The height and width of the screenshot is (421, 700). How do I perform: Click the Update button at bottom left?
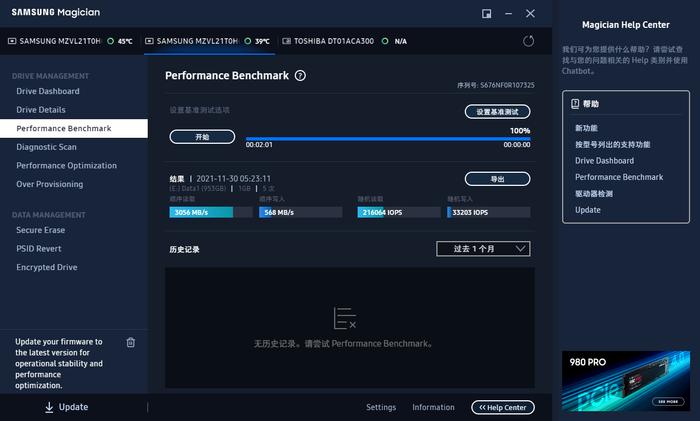[67, 407]
